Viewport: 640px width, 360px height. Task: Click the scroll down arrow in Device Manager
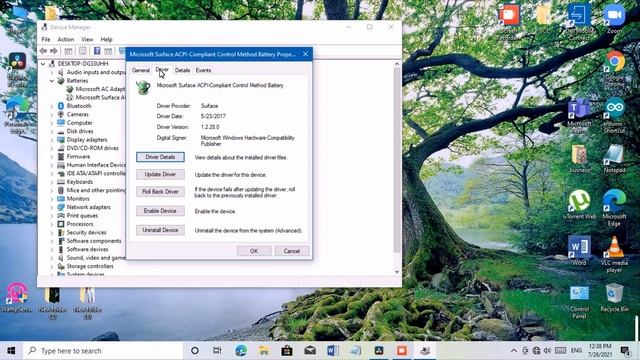click(x=397, y=272)
